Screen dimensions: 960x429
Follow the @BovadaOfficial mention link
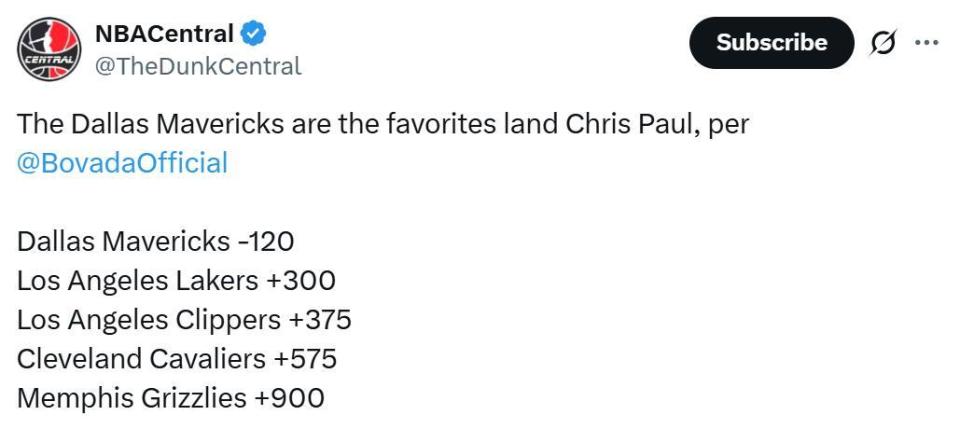pyautogui.click(x=122, y=162)
